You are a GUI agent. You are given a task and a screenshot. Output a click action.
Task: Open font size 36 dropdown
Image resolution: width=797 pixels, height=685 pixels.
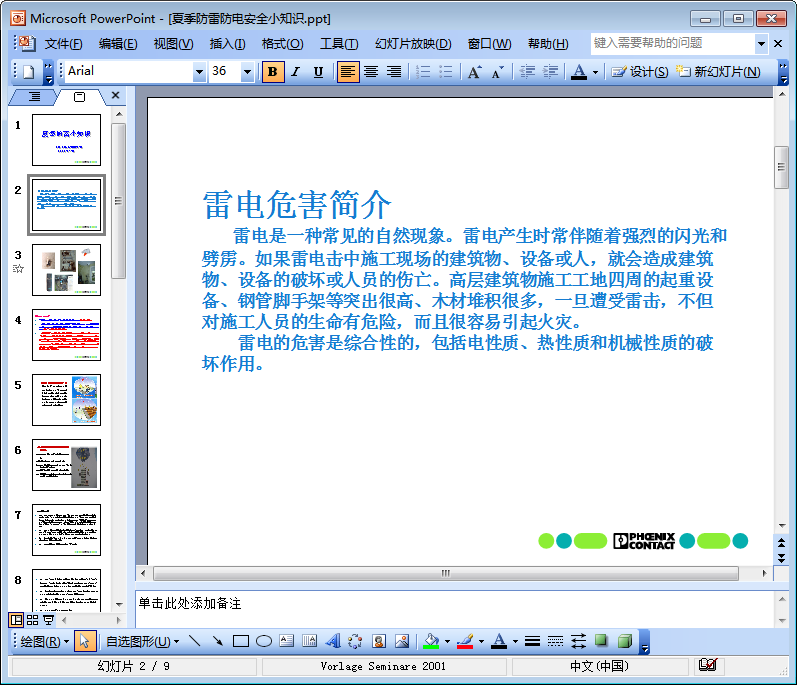[x=247, y=72]
